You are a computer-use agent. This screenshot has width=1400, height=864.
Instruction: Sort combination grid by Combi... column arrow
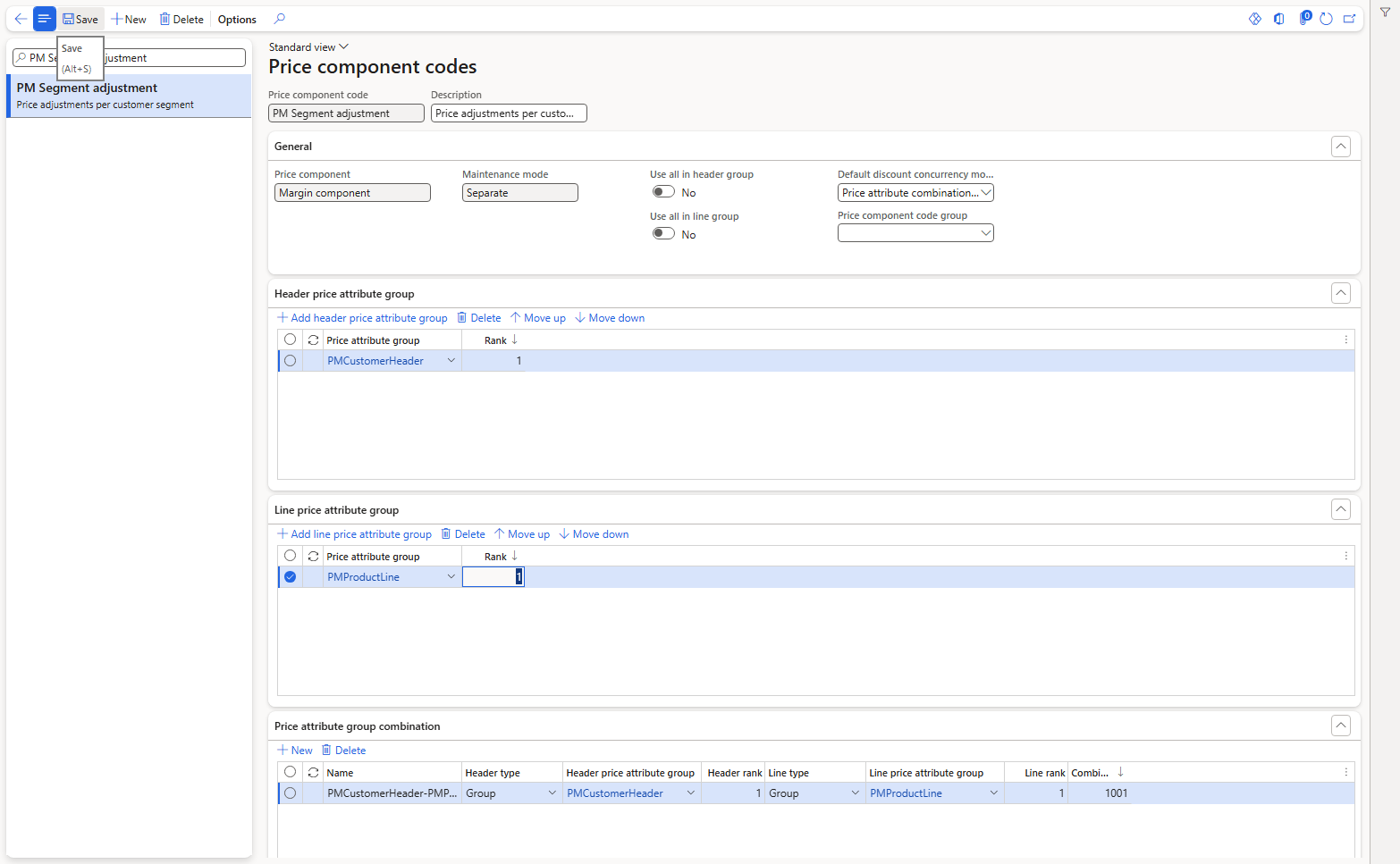tap(1121, 773)
